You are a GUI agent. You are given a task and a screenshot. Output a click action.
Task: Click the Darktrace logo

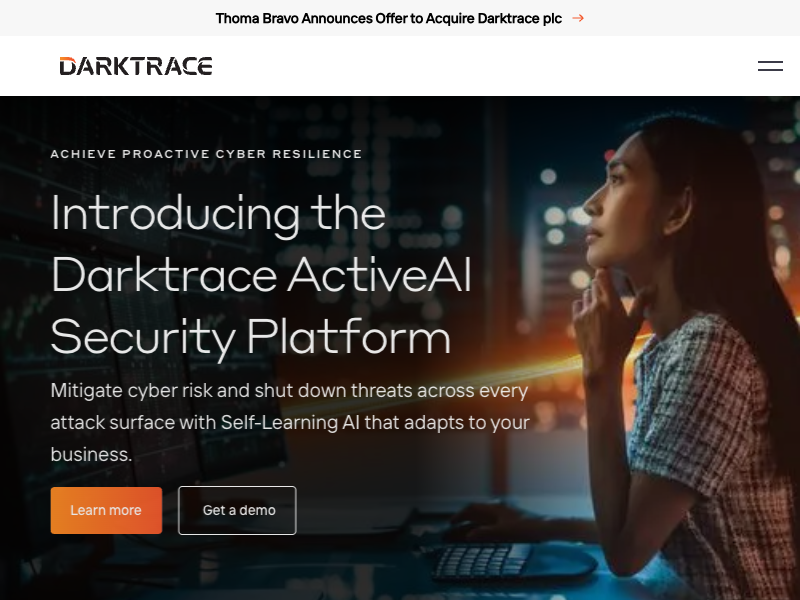pos(136,66)
